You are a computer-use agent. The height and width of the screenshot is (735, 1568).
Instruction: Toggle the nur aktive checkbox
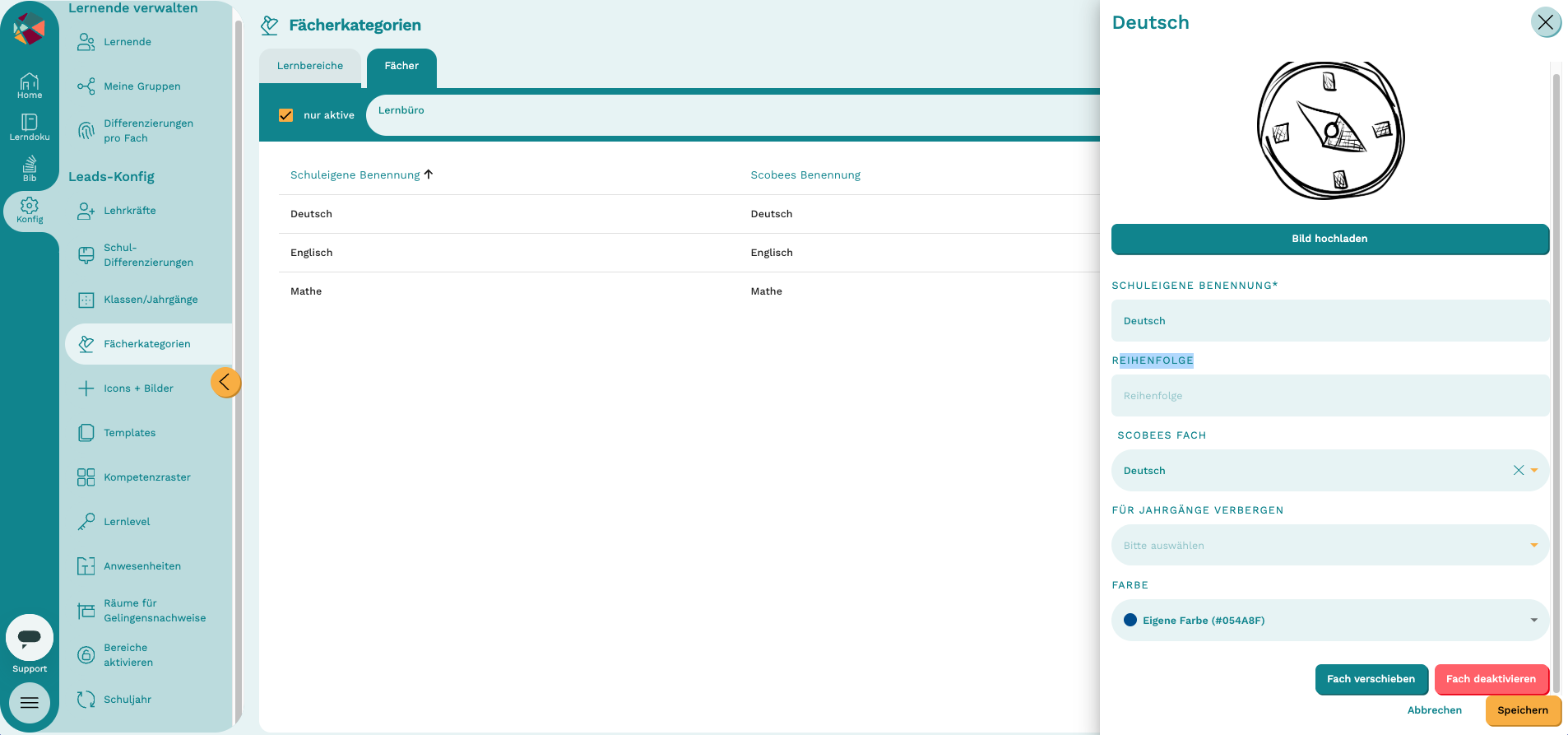286,115
